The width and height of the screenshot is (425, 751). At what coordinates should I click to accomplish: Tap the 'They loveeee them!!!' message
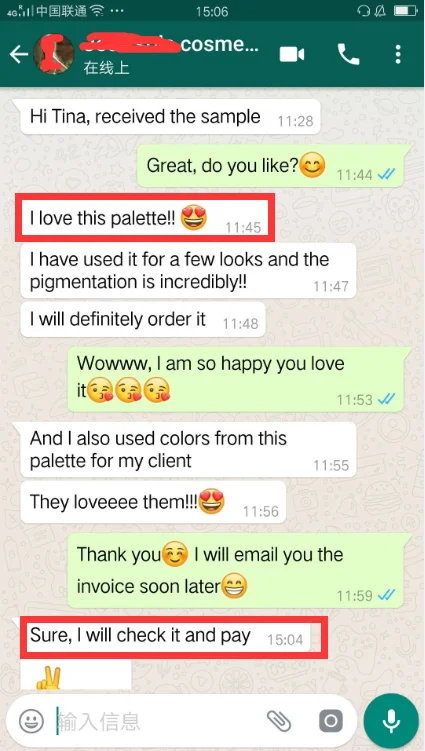[153, 502]
